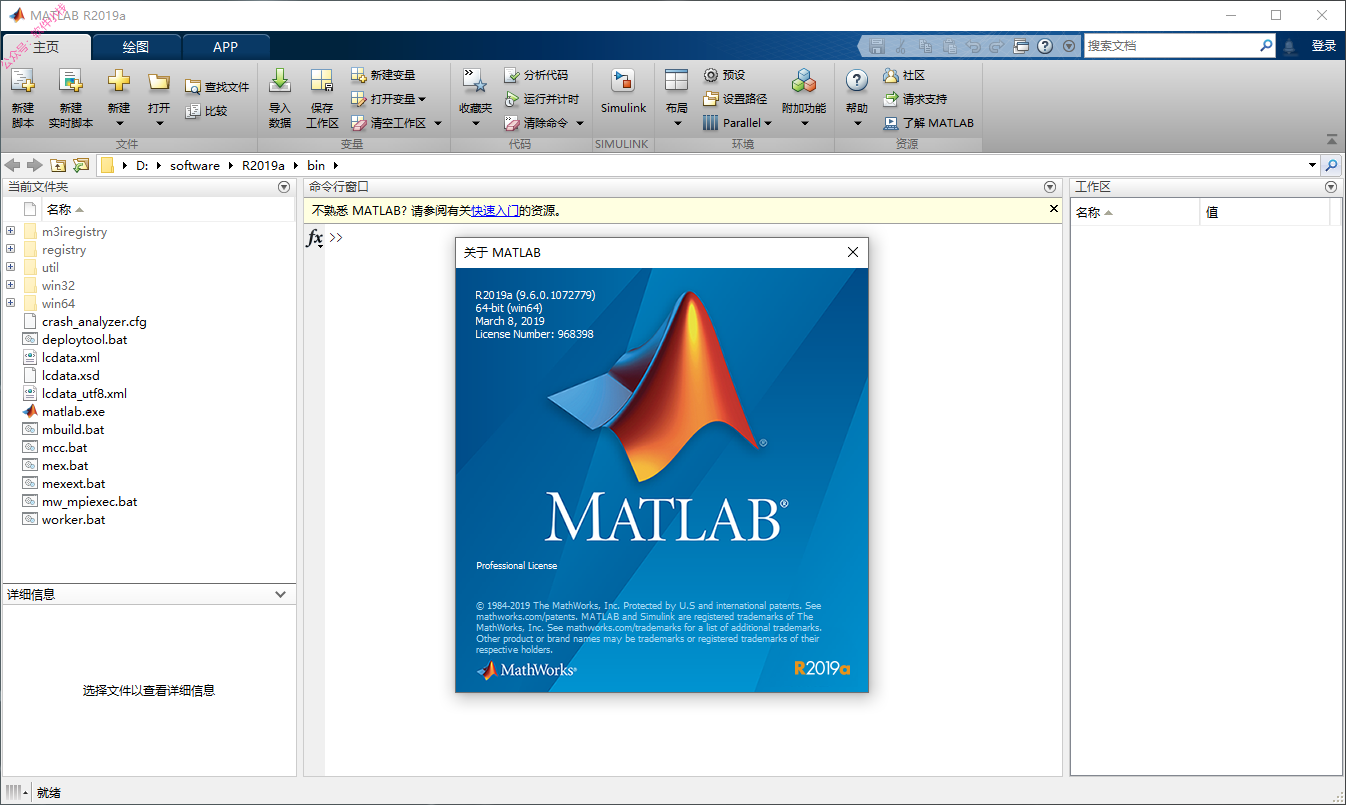
Task: Click the 导入数据 (Import Data) icon
Action: (280, 82)
